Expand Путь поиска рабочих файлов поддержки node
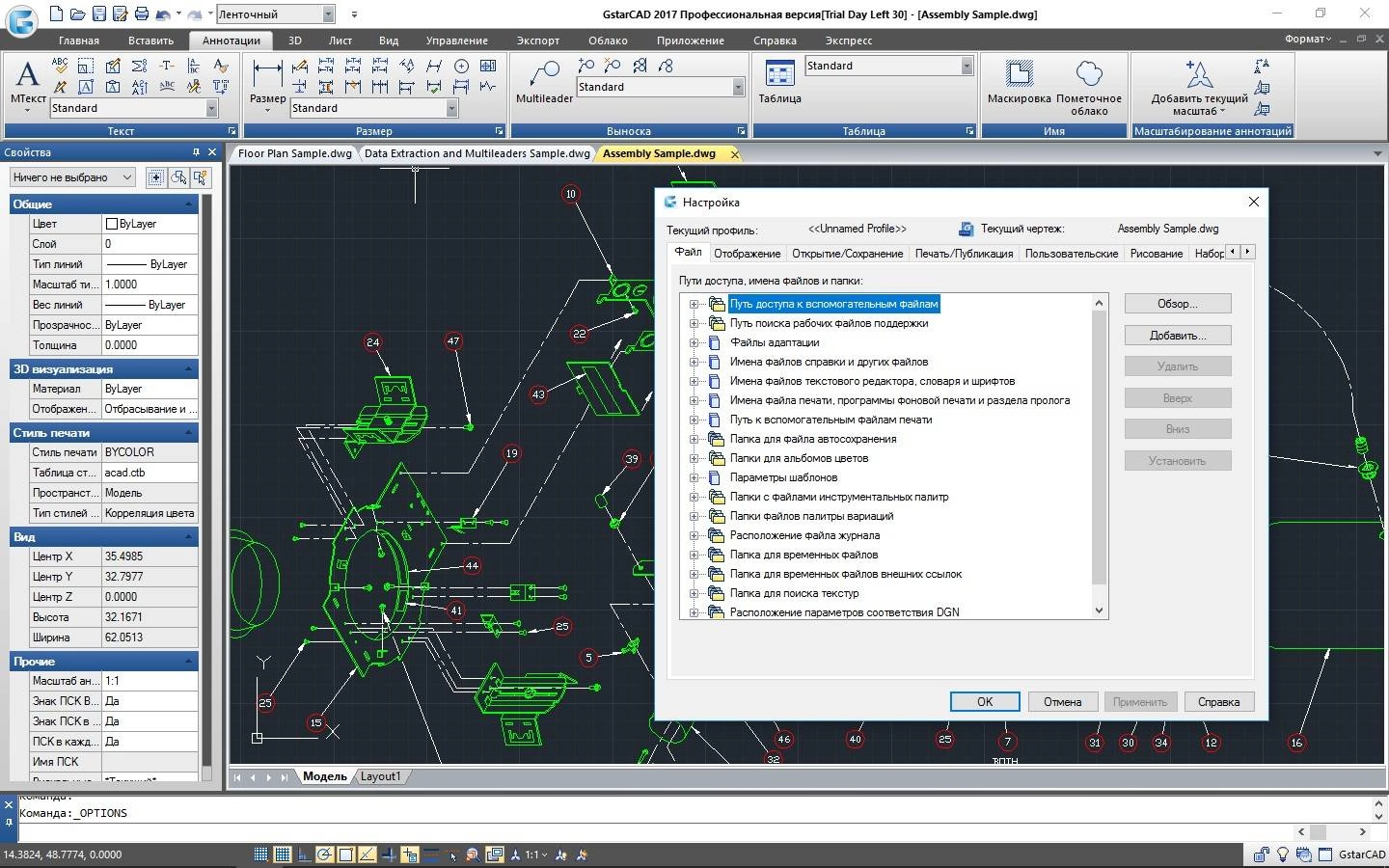Screen dimensions: 1389x868 [694, 323]
